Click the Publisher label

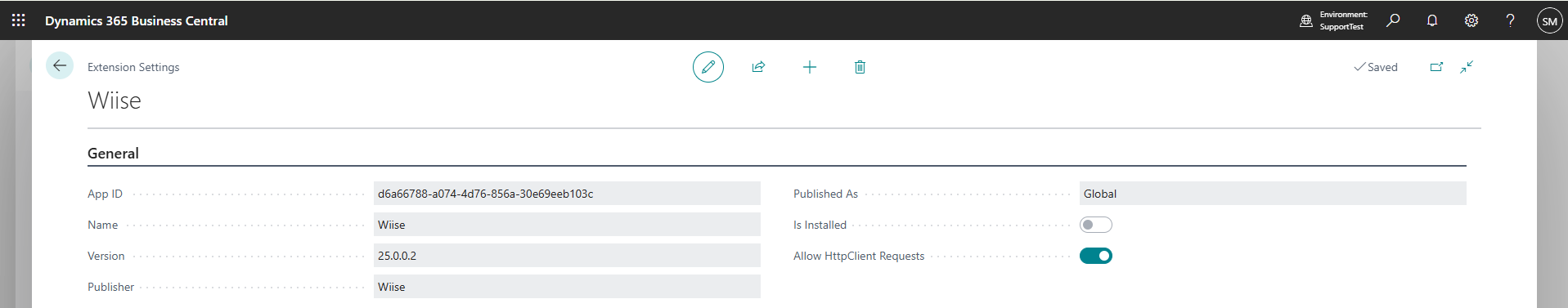click(110, 287)
